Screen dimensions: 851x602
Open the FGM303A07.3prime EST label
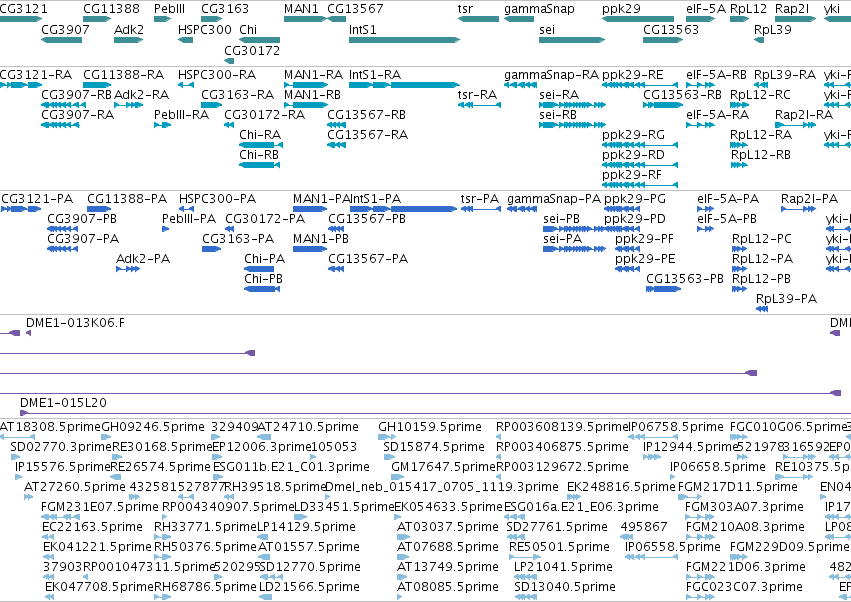point(744,508)
